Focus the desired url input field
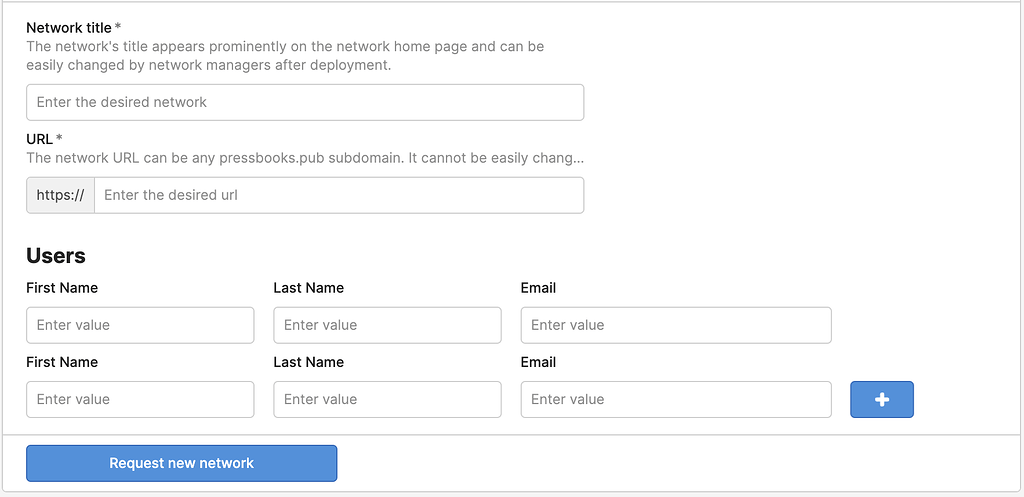Screen dimensions: 1024x497 point(339,195)
